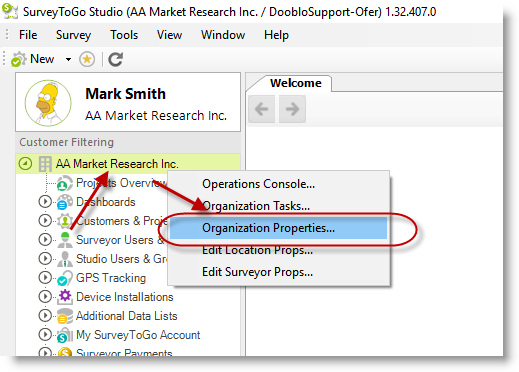519x372 pixels.
Task: Click the back arrow navigation button
Action: click(262, 109)
